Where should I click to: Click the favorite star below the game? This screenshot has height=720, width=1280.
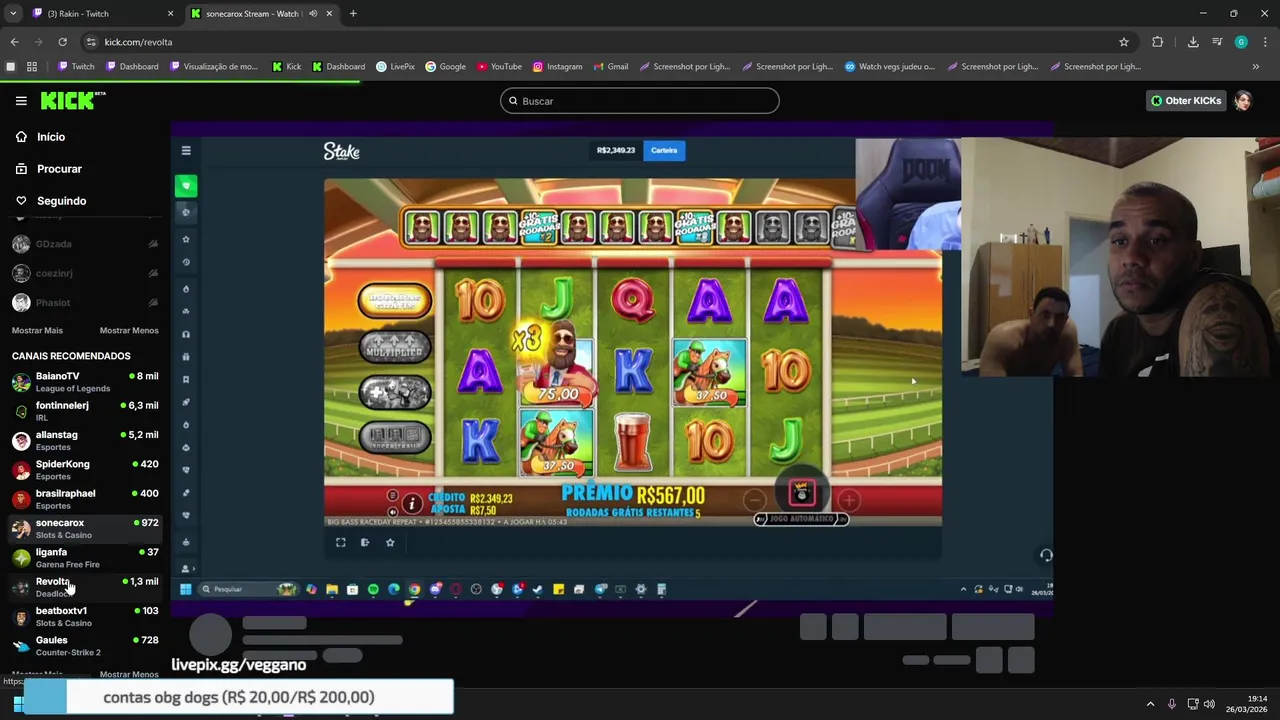[x=390, y=542]
